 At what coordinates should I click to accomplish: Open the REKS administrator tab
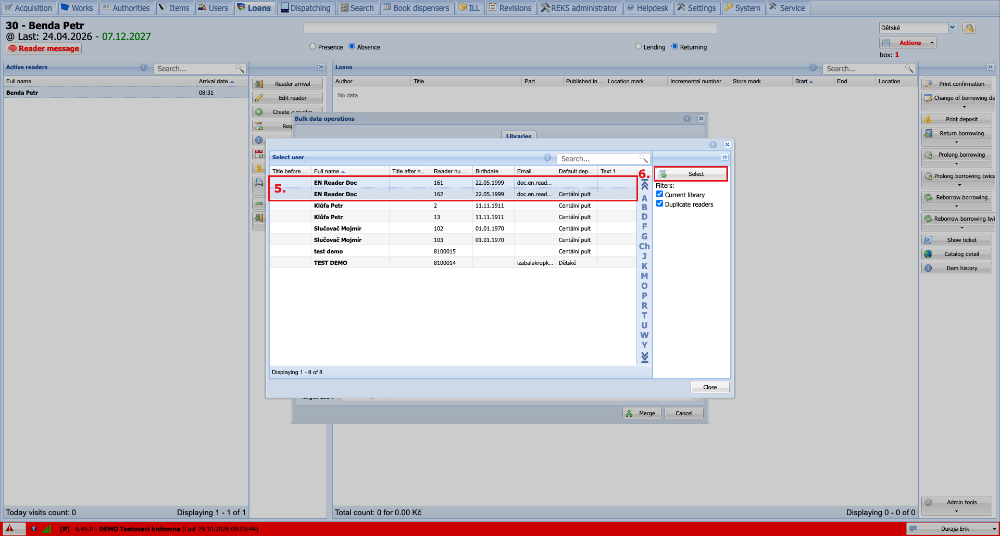pyautogui.click(x=580, y=8)
